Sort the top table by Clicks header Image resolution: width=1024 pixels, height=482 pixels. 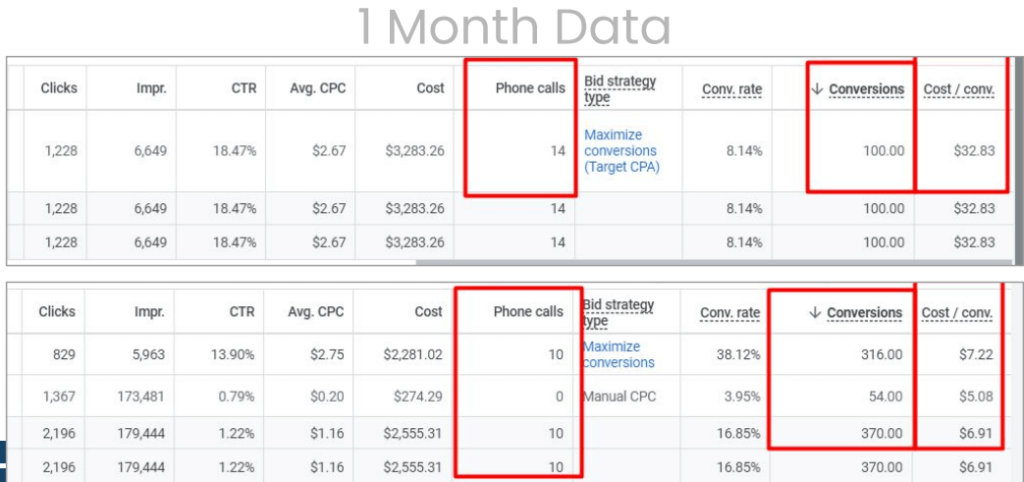click(59, 88)
